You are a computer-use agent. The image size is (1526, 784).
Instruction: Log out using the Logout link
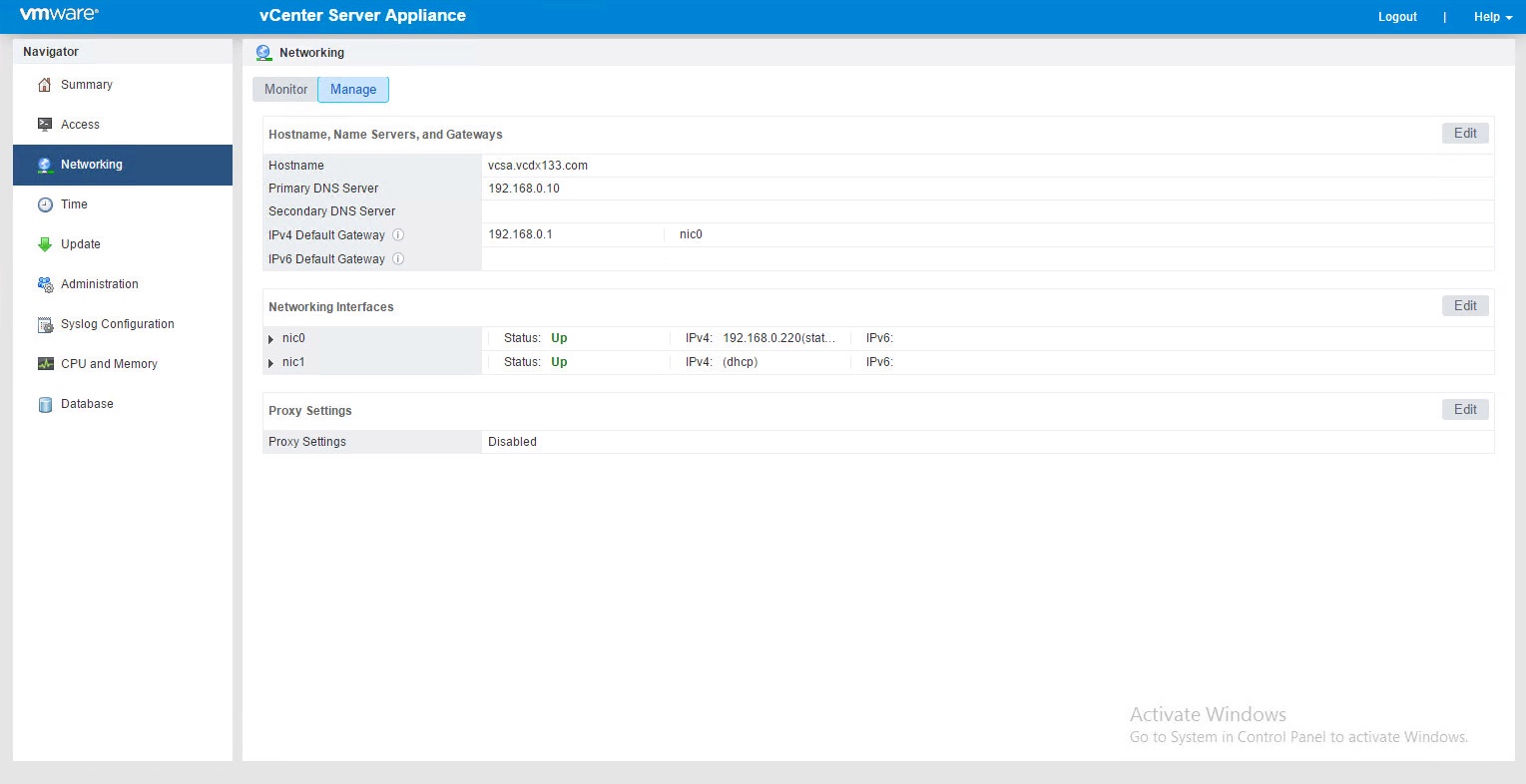[1397, 17]
